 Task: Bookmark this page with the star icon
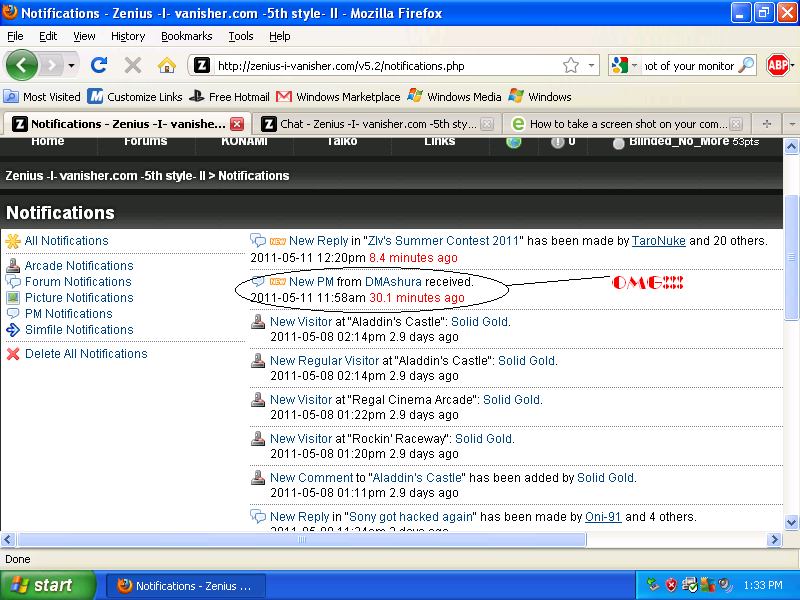[571, 65]
